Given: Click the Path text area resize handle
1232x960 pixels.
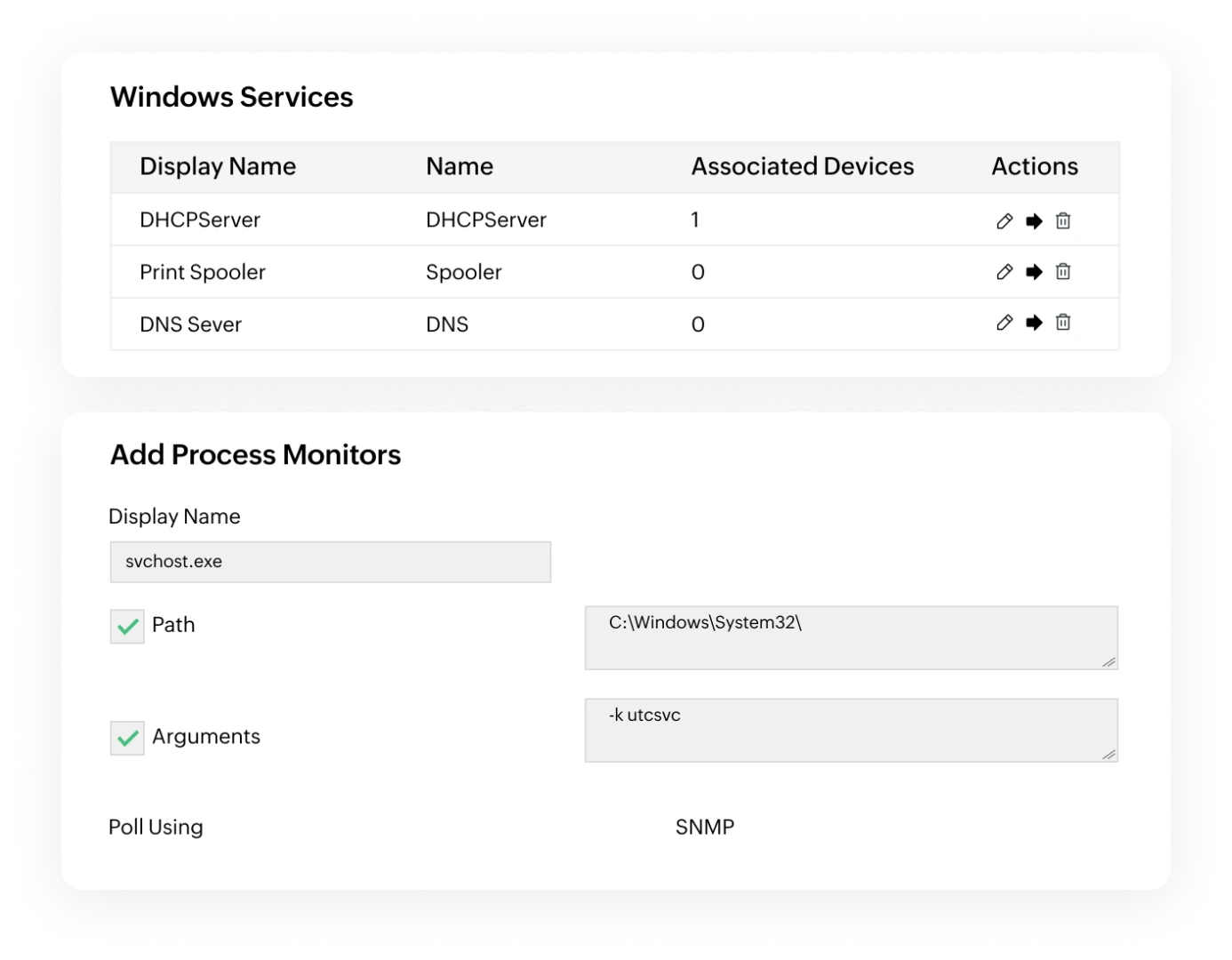Looking at the screenshot, I should tap(1108, 661).
